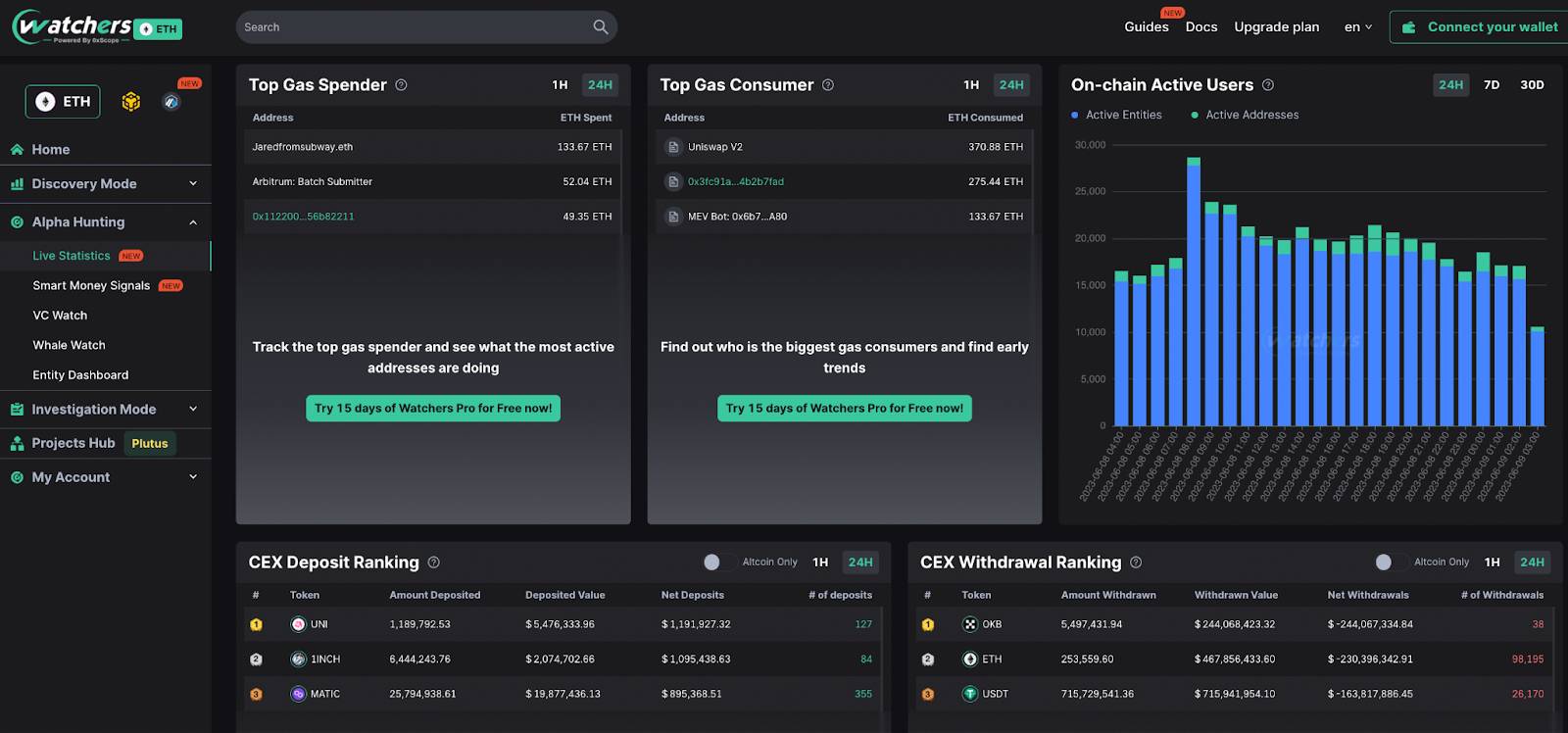
Task: Click Jaredfromsubway.eth address row
Action: 432,147
